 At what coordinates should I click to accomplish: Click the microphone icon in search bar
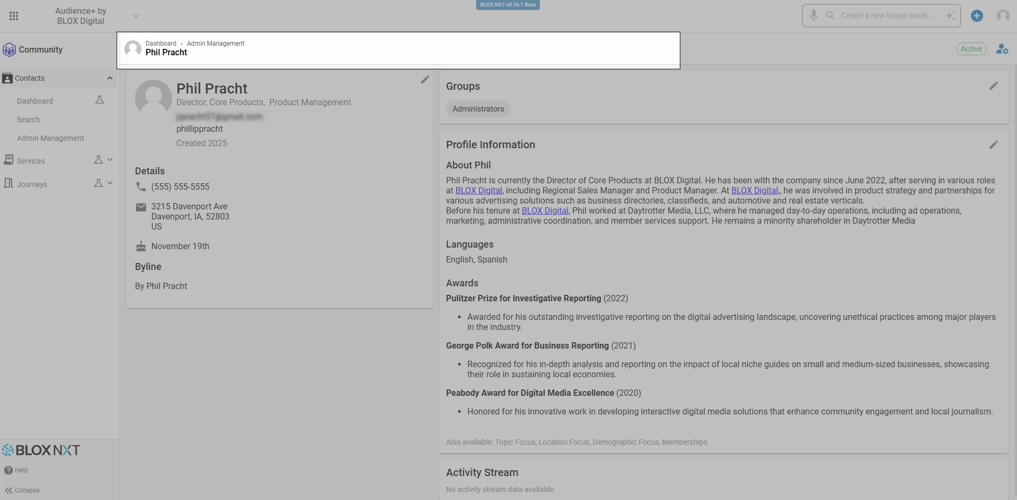click(813, 16)
